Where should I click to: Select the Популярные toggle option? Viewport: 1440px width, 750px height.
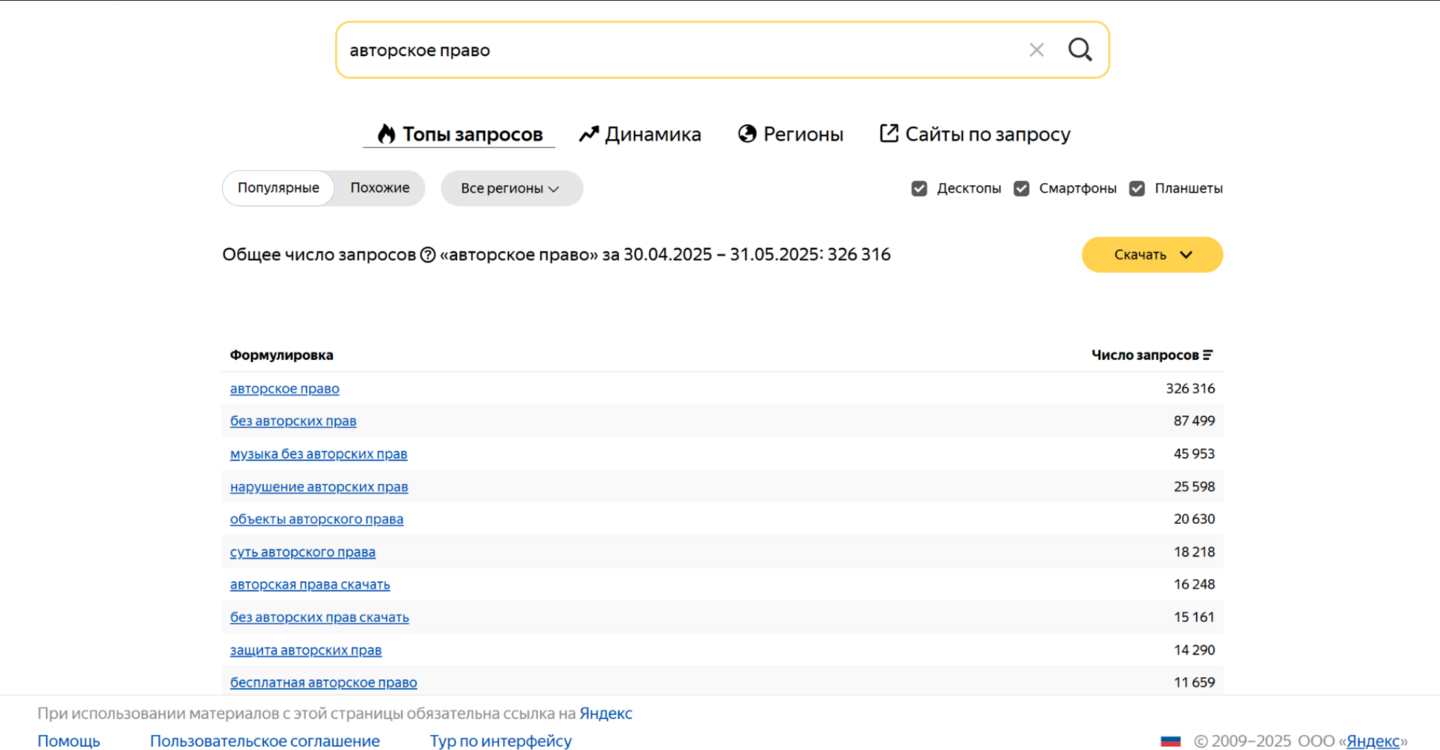tap(278, 188)
